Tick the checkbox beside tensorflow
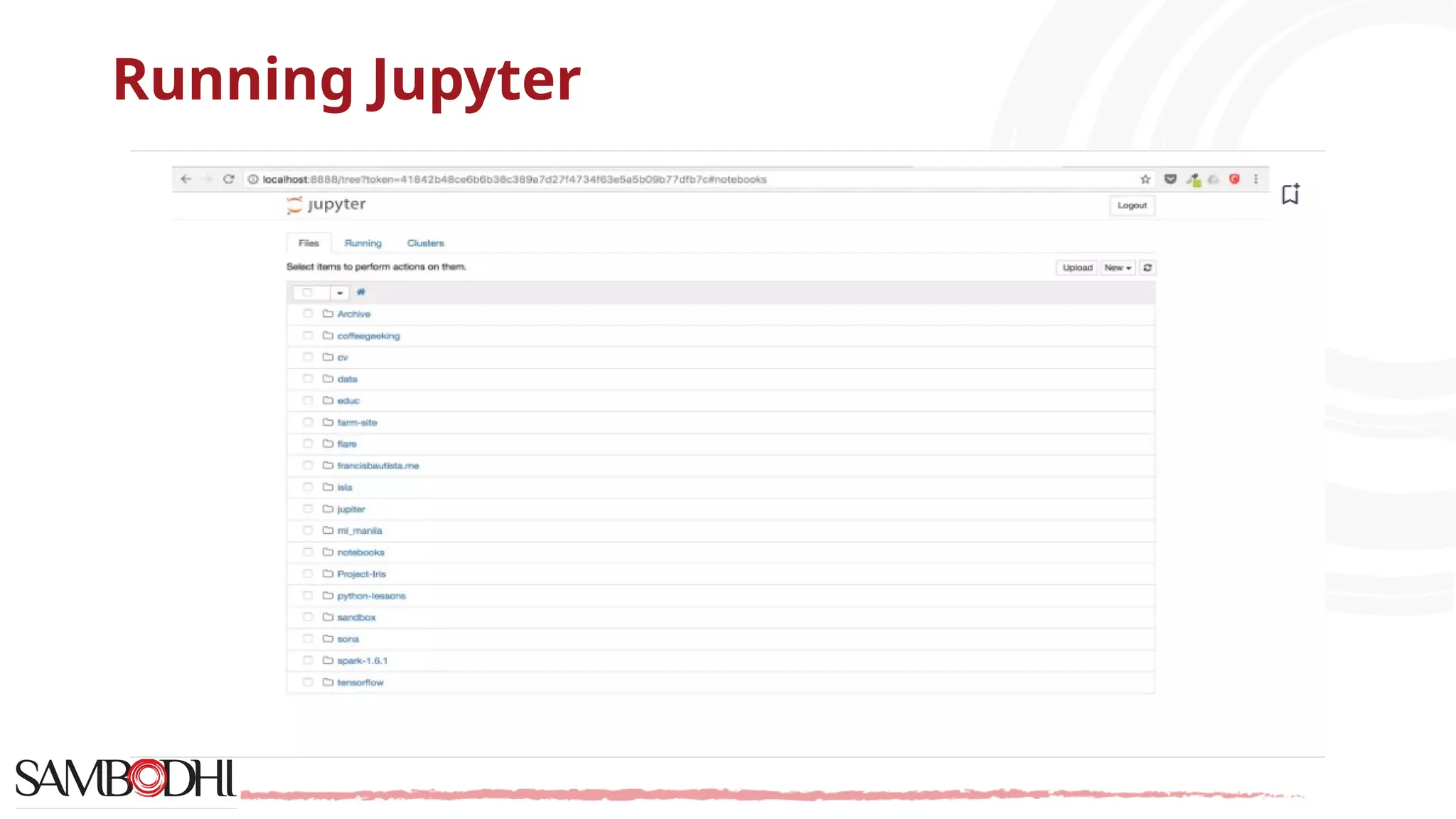The image size is (1456, 819). (308, 682)
